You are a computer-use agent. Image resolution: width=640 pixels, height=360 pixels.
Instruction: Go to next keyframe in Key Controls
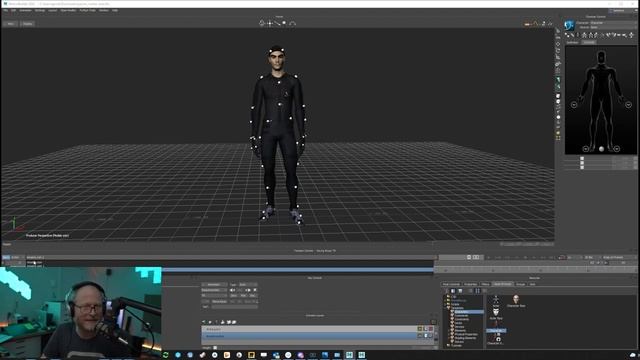pyautogui.click(x=248, y=290)
